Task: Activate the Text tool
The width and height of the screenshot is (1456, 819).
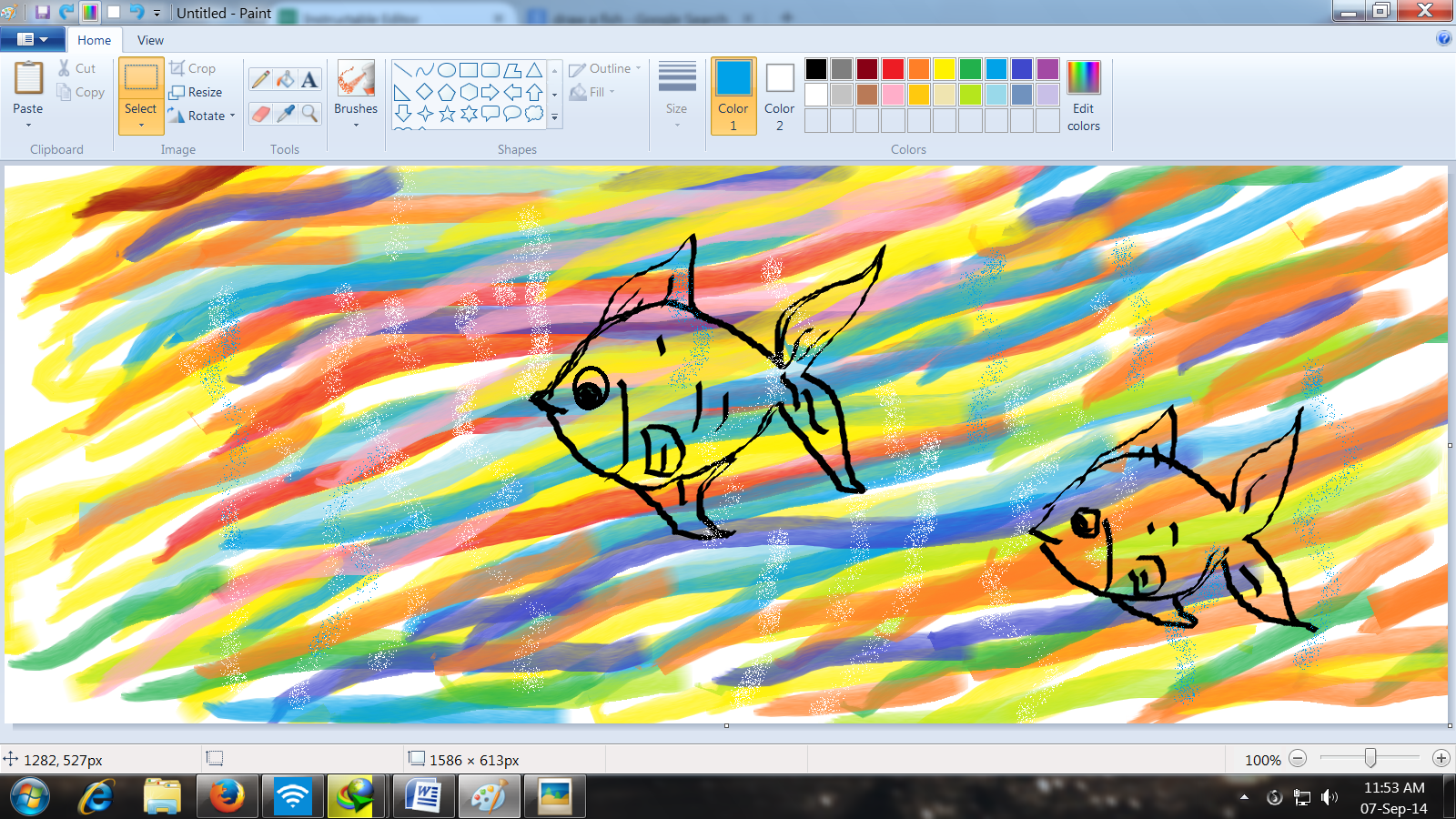Action: click(x=309, y=80)
